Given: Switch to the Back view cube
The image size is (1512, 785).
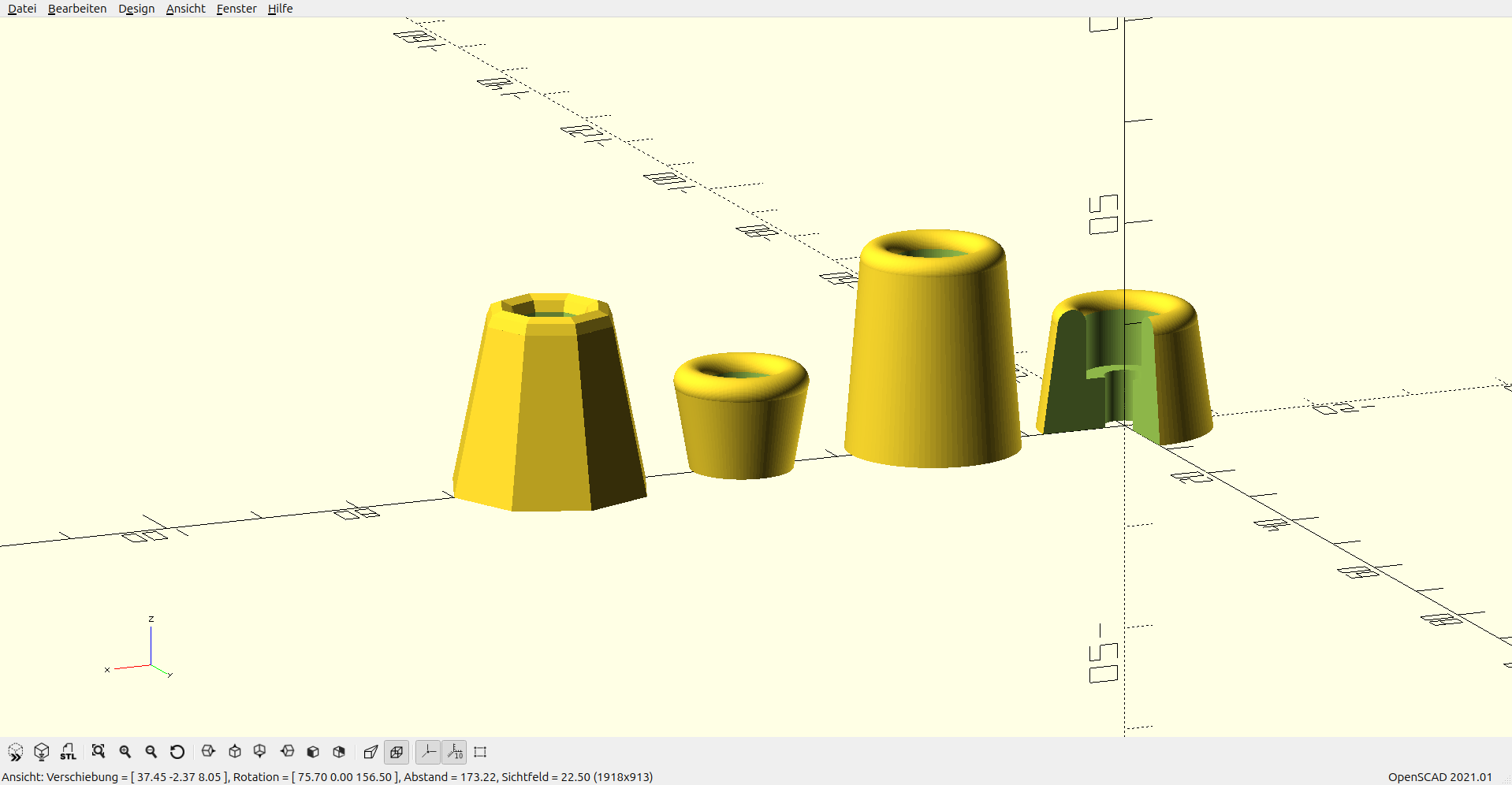Looking at the screenshot, I should (340, 752).
